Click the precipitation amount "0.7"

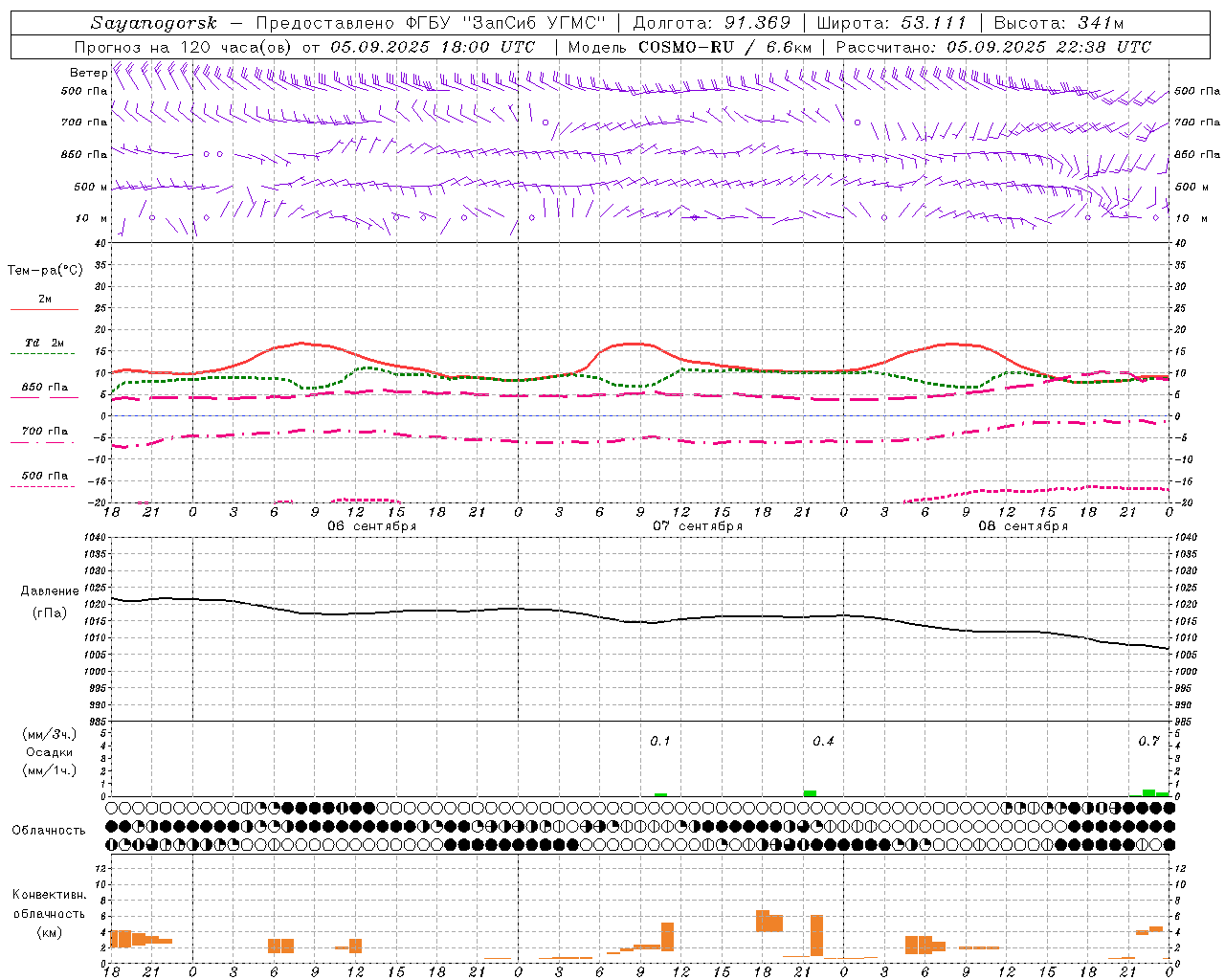click(1148, 741)
